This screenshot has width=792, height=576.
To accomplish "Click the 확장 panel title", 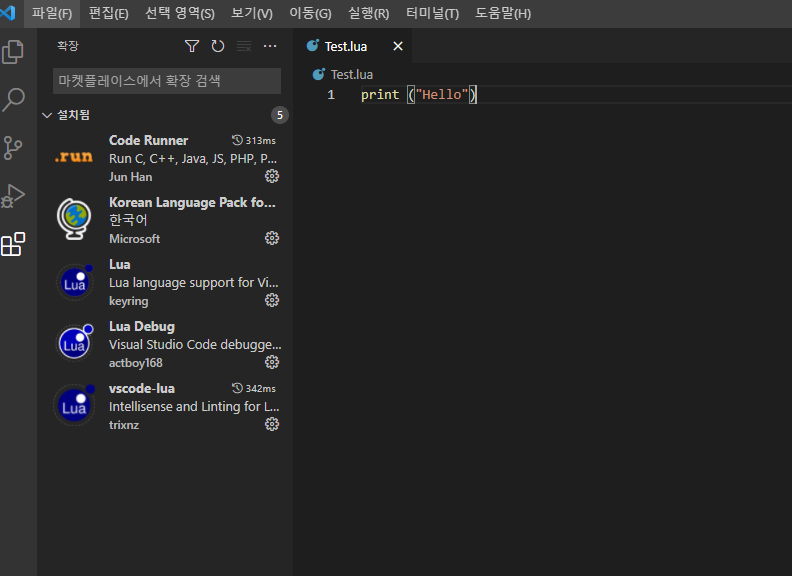I will point(68,46).
